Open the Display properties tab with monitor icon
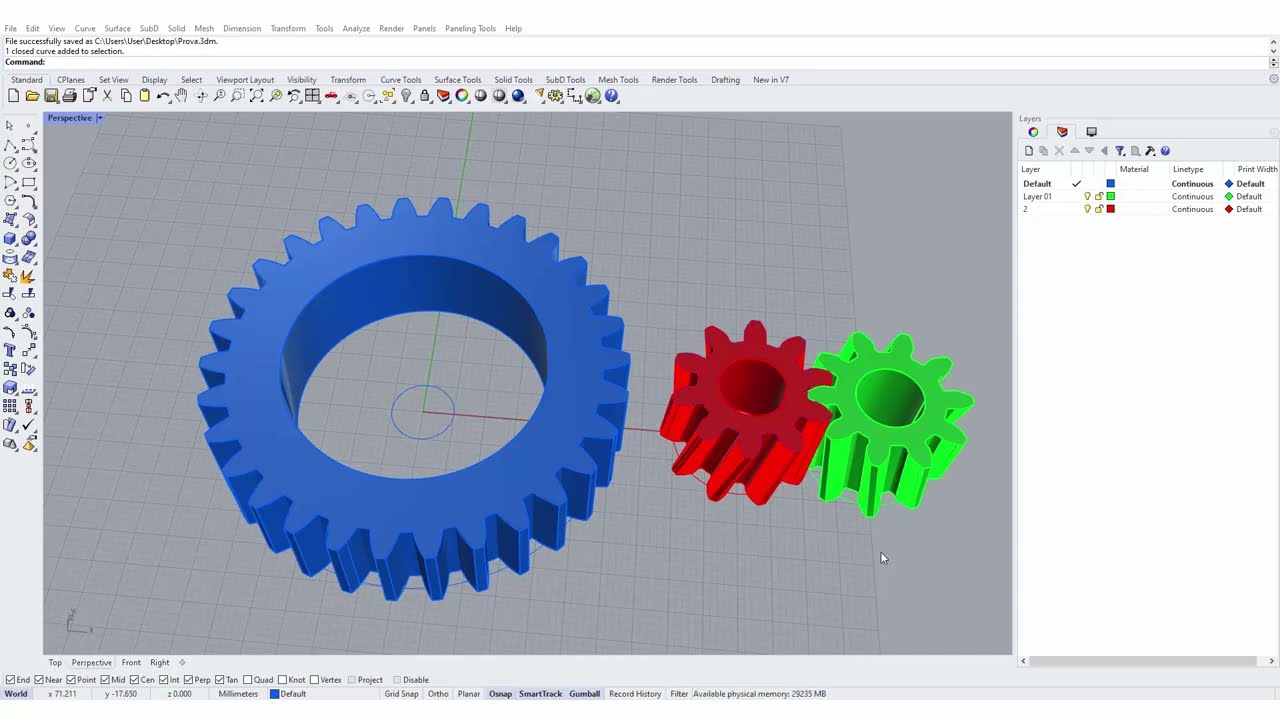The width and height of the screenshot is (1280, 720). (1091, 132)
